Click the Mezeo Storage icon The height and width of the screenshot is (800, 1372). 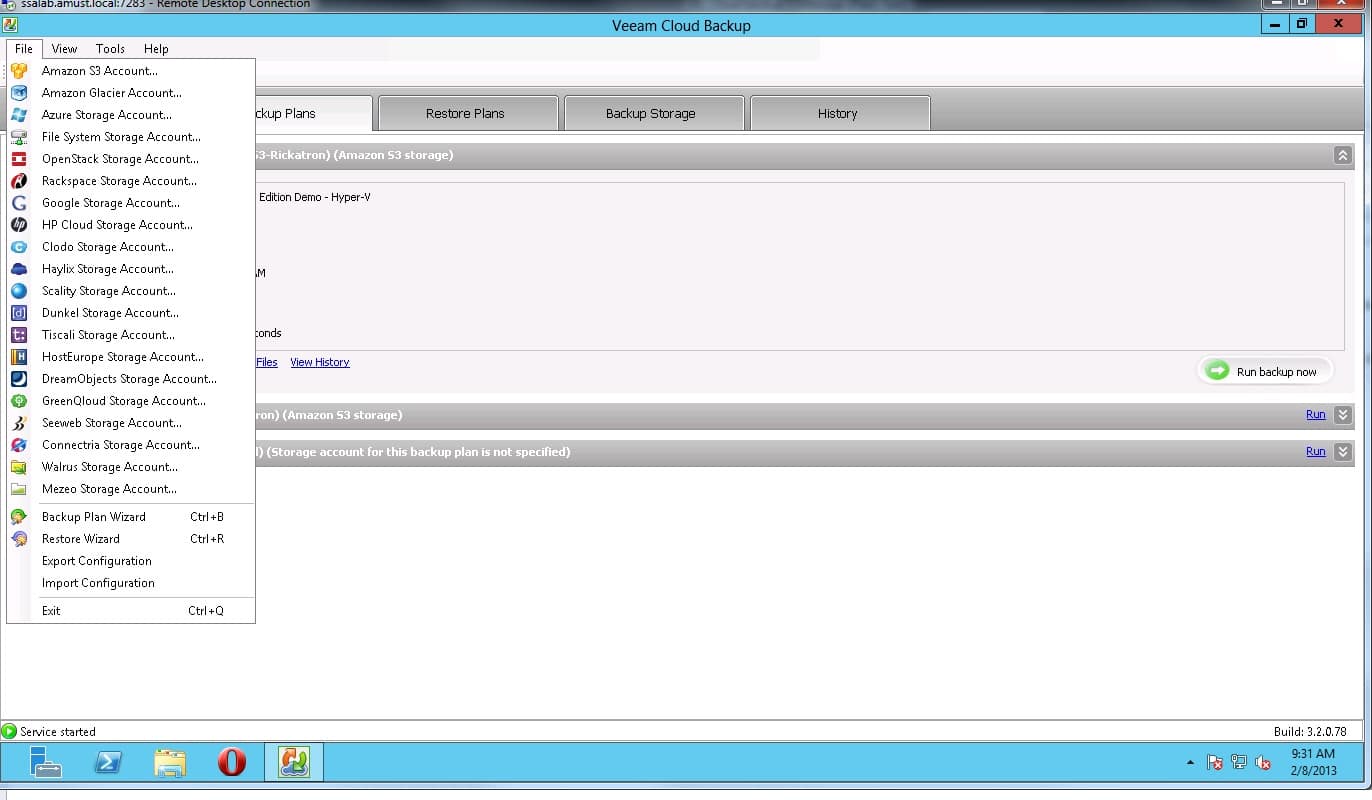[x=19, y=489]
